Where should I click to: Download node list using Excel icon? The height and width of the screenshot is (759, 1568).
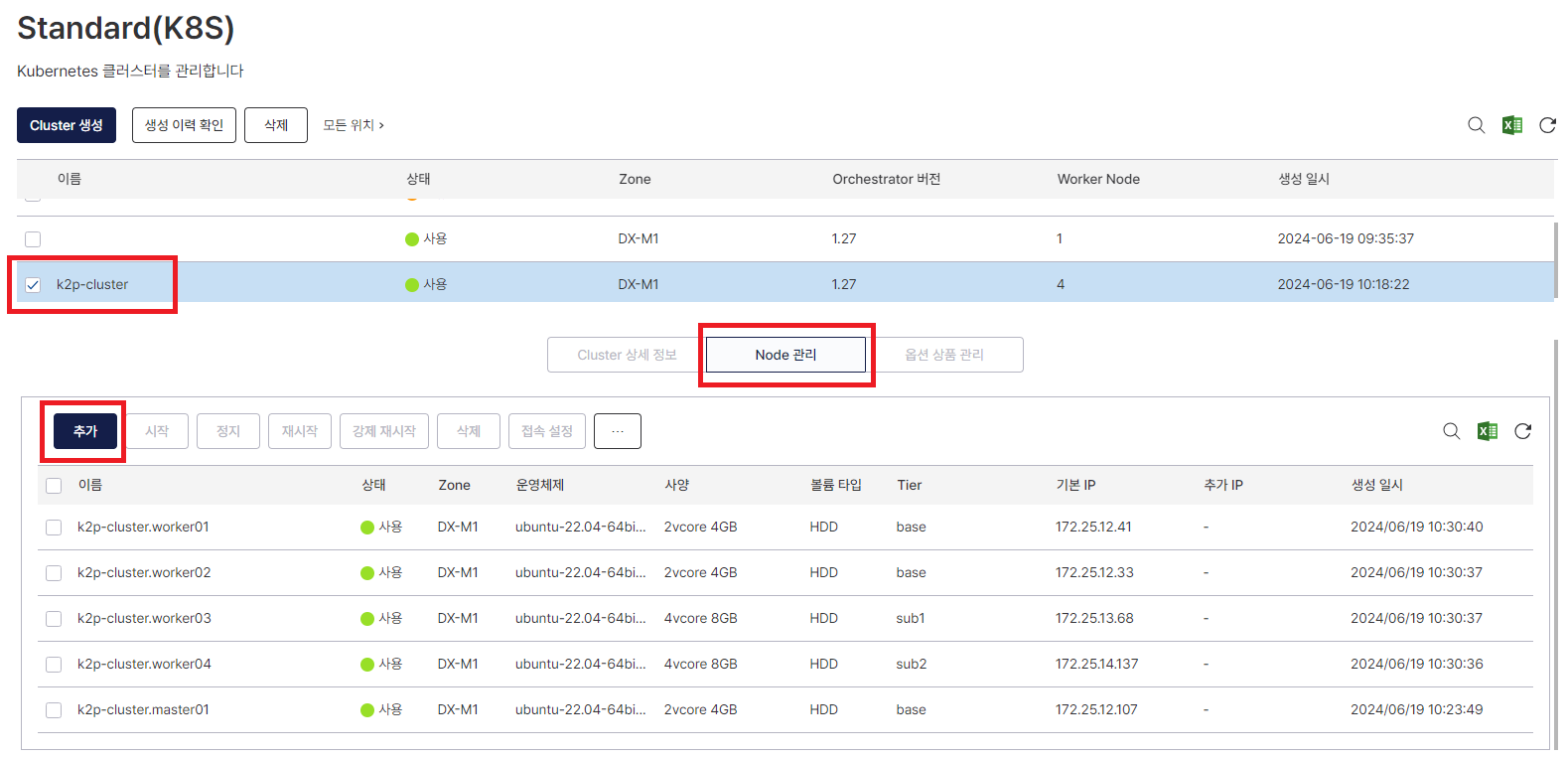tap(1487, 431)
